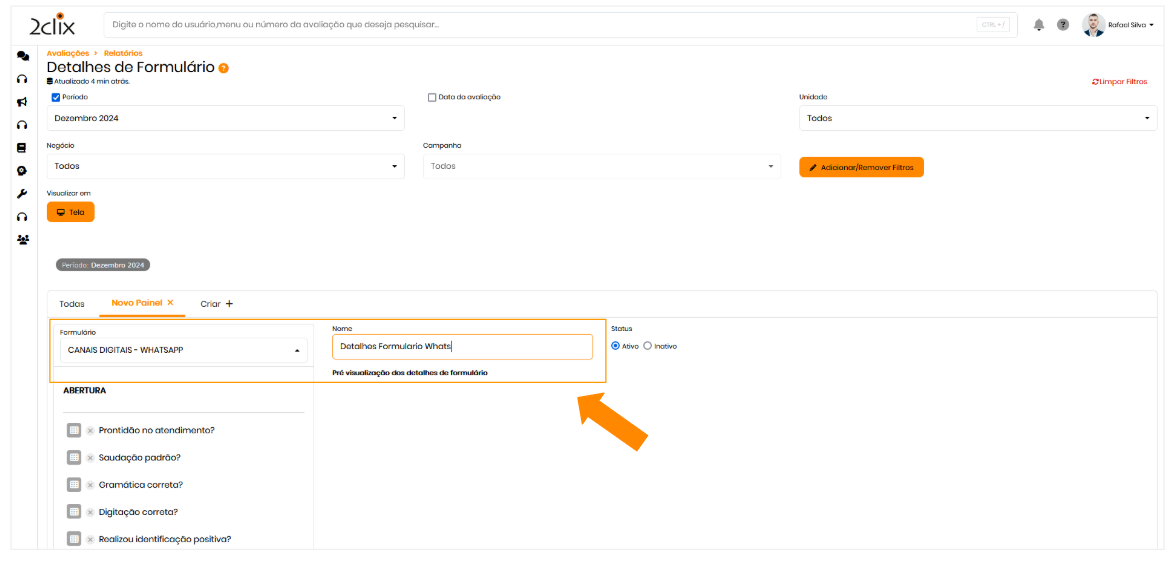Click the wrench settings sidebar icon

click(x=22, y=193)
